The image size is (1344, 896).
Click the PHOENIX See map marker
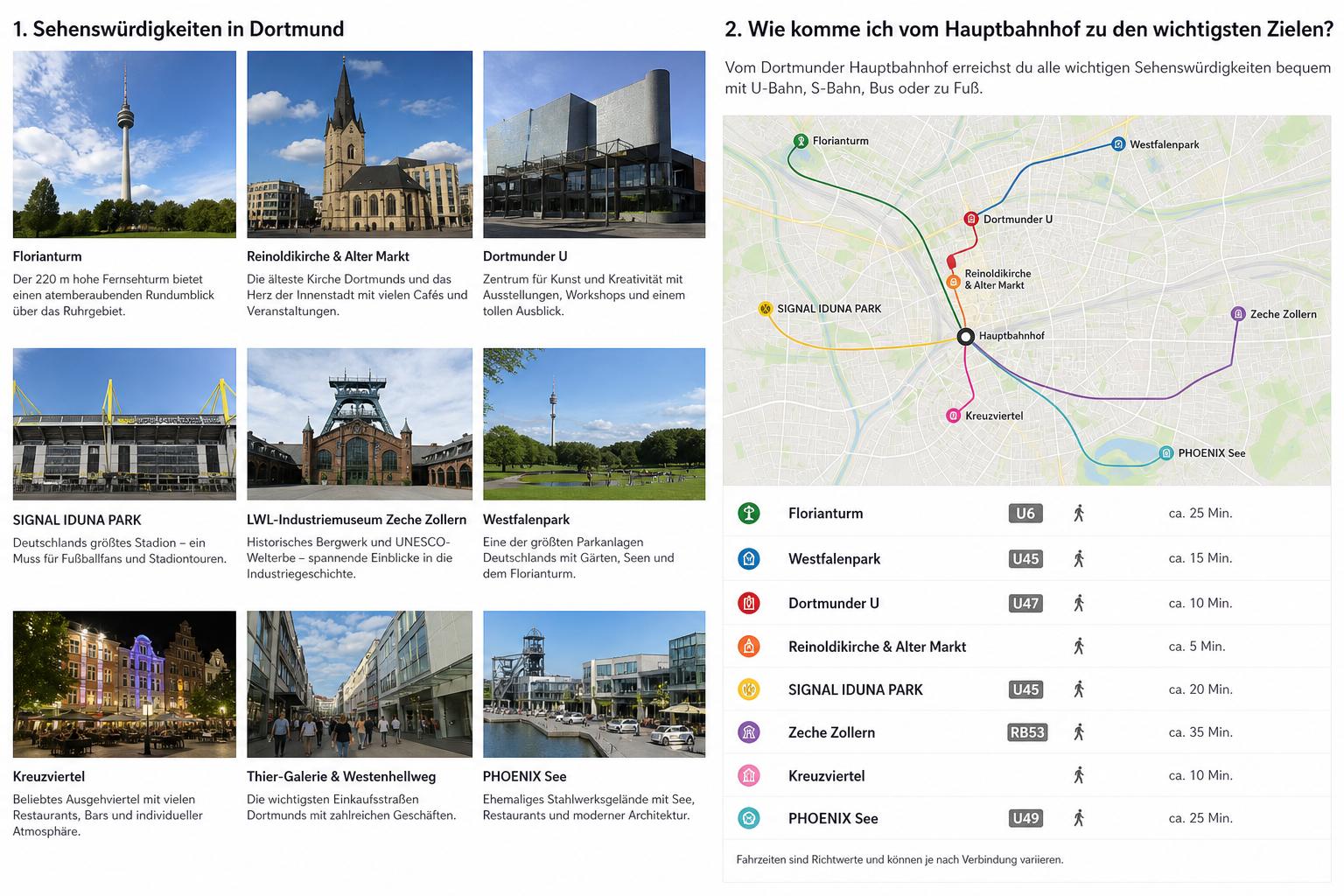[1166, 453]
